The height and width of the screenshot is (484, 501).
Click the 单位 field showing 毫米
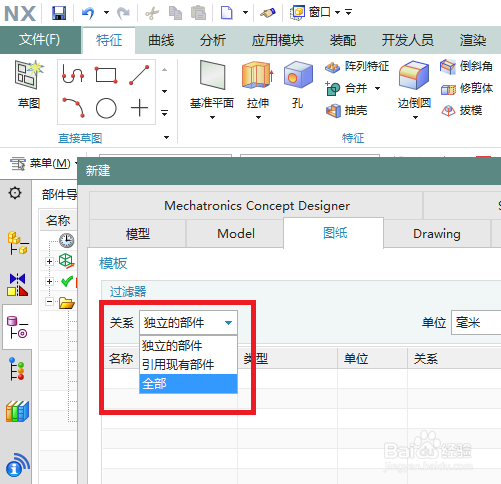pos(476,322)
